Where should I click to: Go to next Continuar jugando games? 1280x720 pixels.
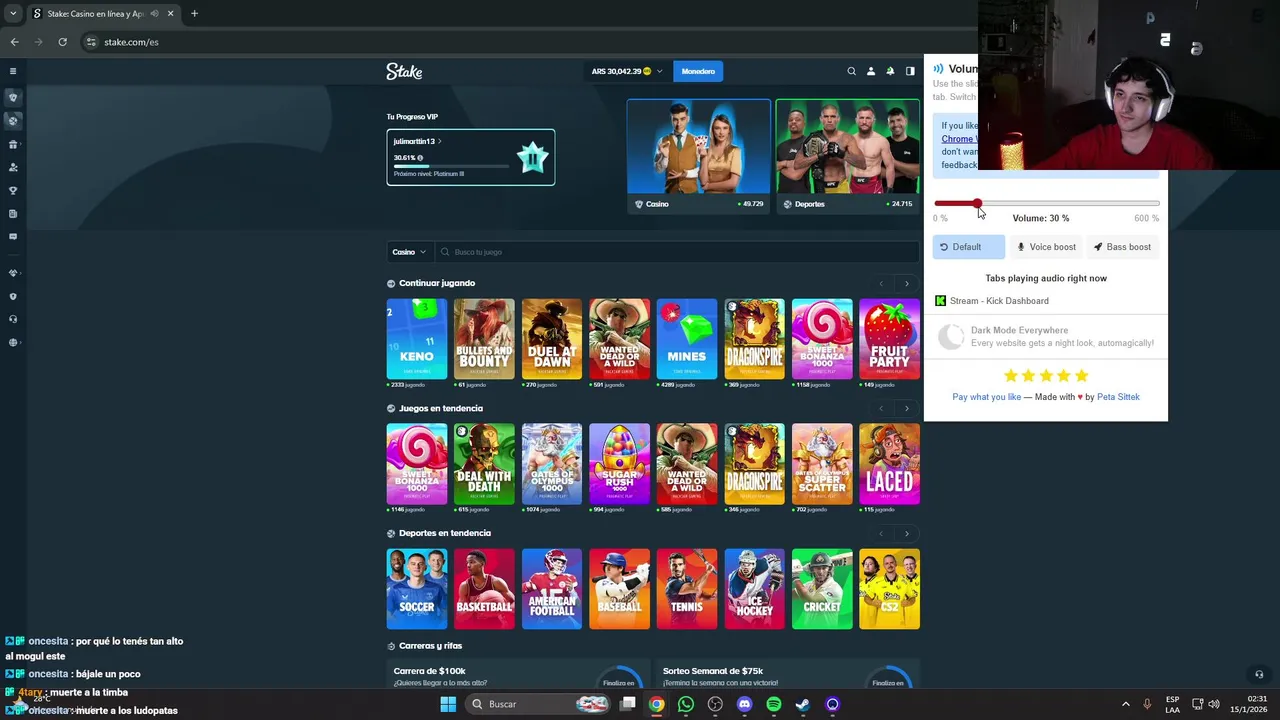click(907, 283)
